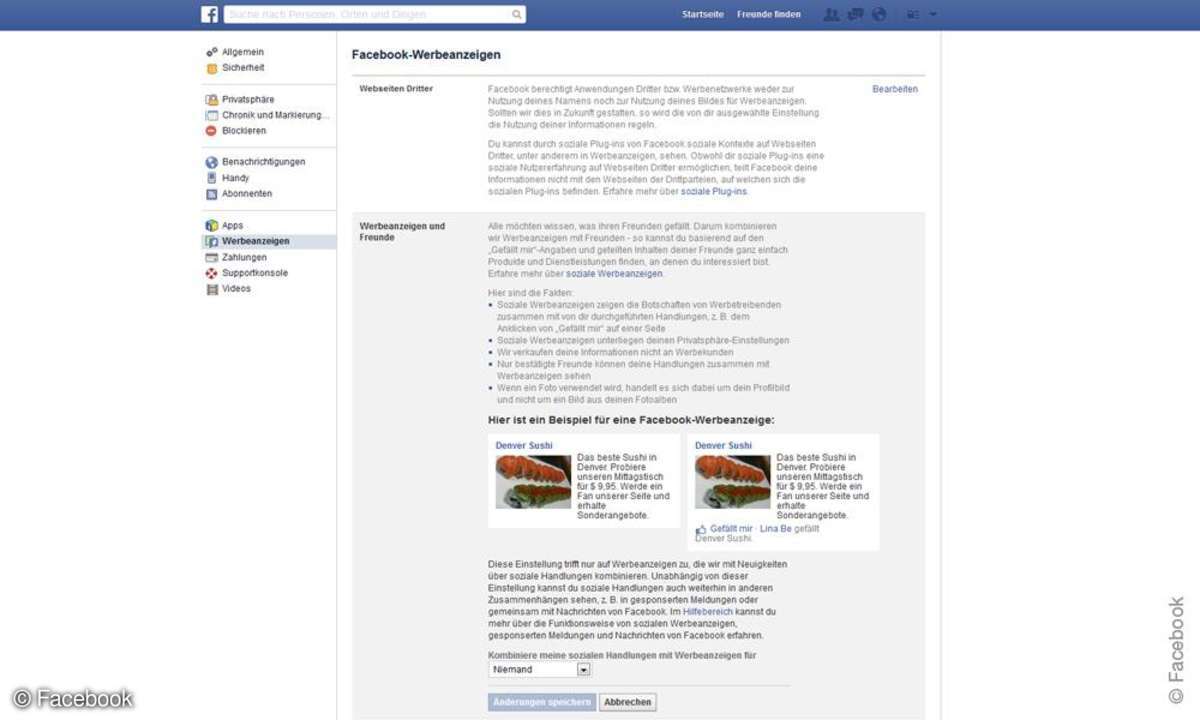Open Privatsphäre settings
The width and height of the screenshot is (1200, 720).
tap(248, 100)
